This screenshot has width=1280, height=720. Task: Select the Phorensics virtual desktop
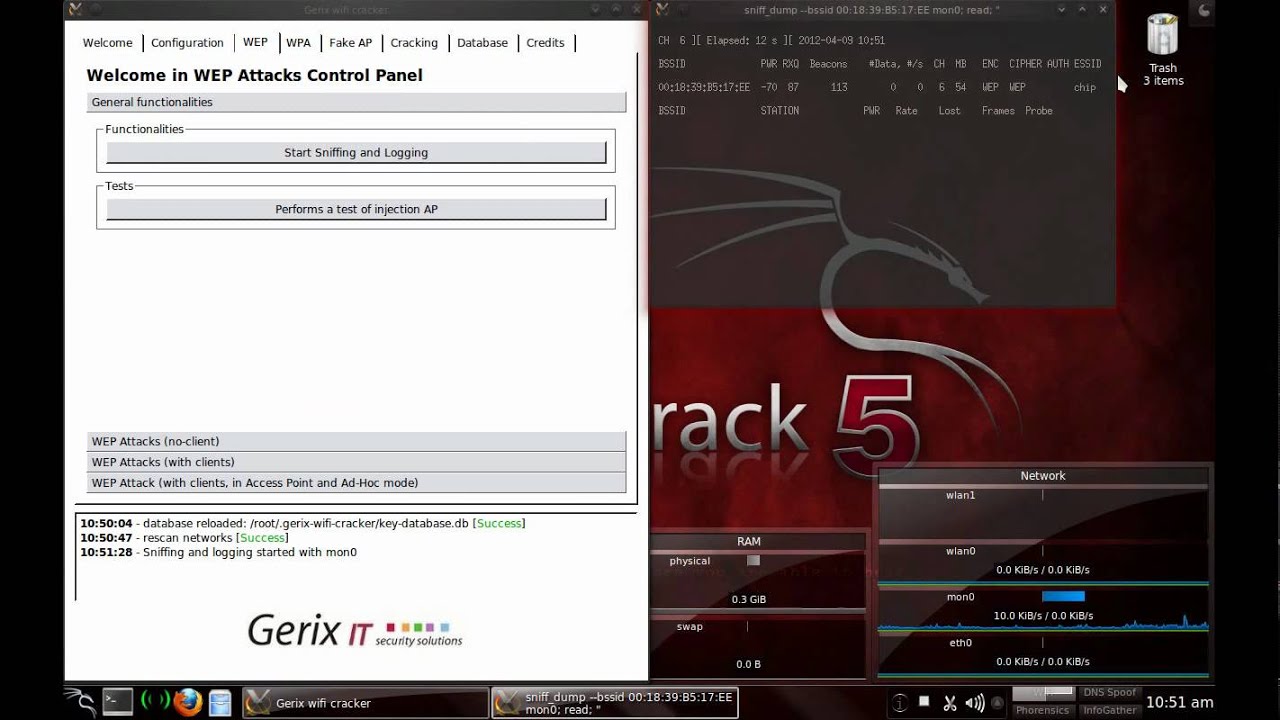(x=1043, y=710)
